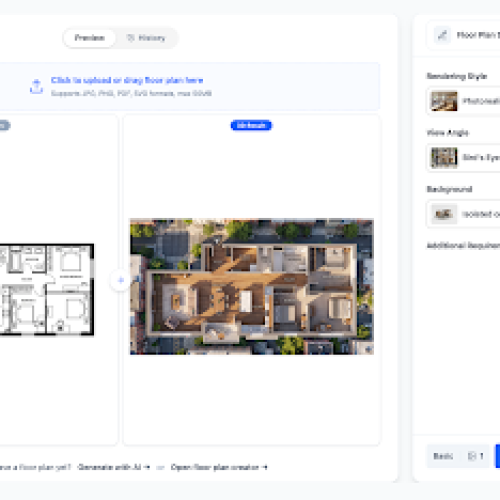Switch to the Preview tab
Viewport: 500px width, 500px height.
(x=89, y=38)
